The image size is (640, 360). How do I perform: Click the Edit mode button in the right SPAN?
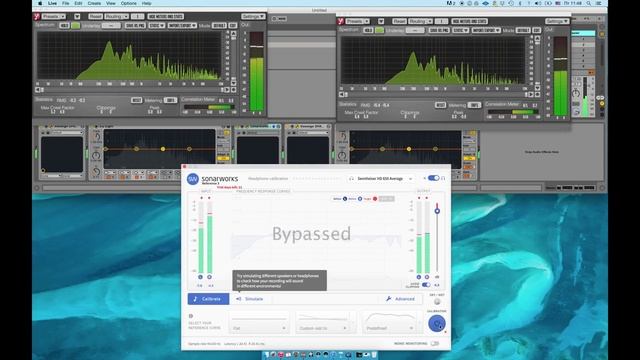point(537,30)
